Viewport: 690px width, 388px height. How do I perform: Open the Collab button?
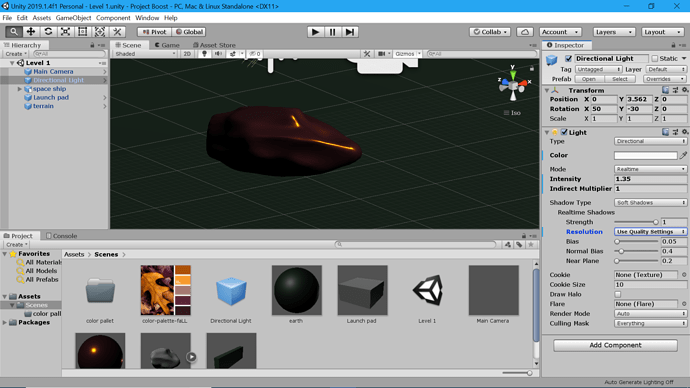490,32
